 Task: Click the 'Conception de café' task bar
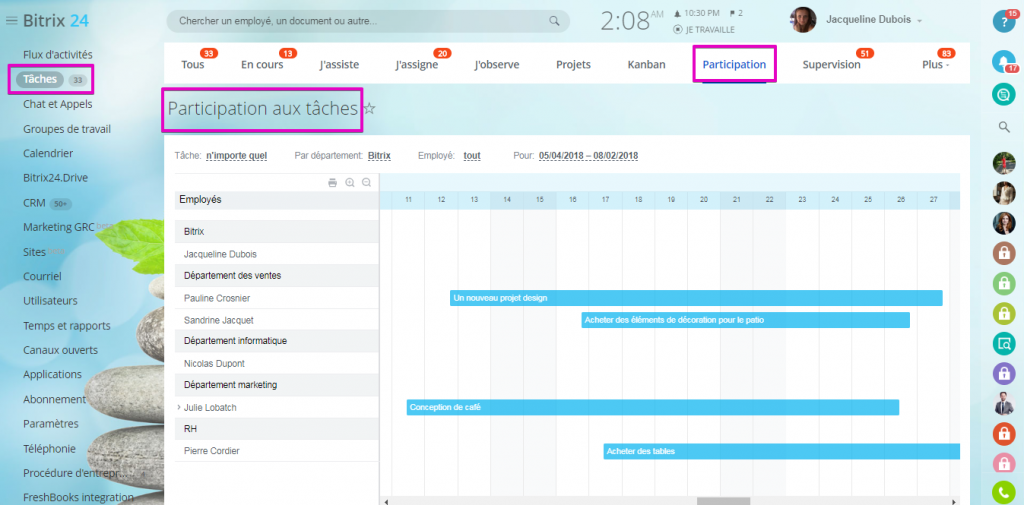pyautogui.click(x=653, y=407)
